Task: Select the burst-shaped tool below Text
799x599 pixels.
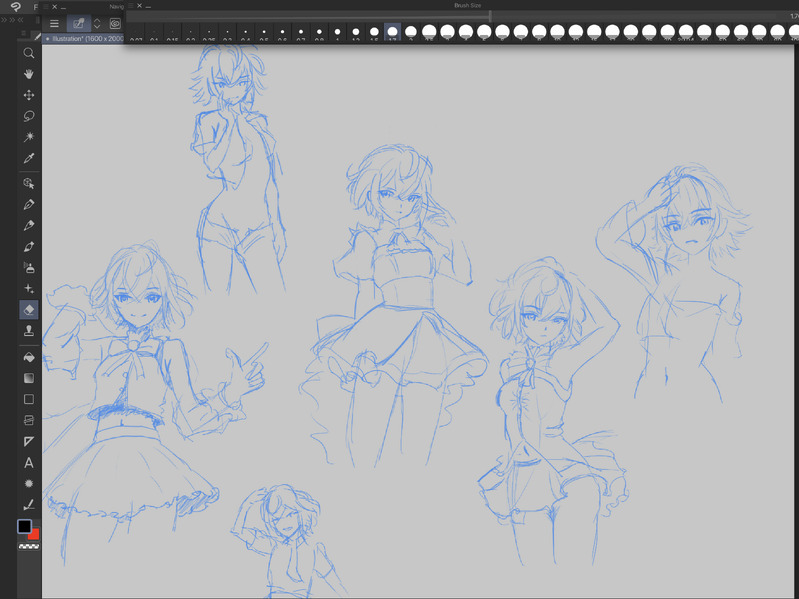Action: tap(29, 483)
